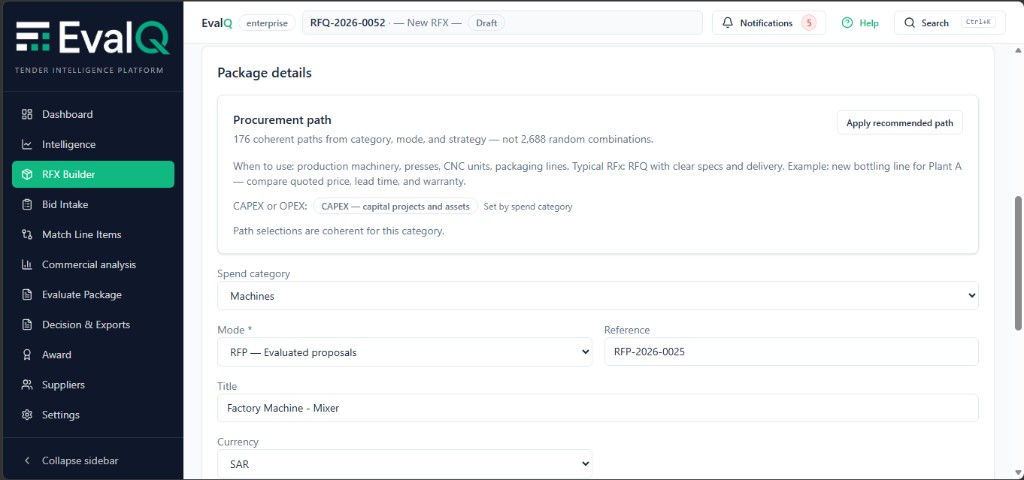Click the Reference input field
Viewport: 1024px width, 480px height.
pyautogui.click(x=792, y=352)
